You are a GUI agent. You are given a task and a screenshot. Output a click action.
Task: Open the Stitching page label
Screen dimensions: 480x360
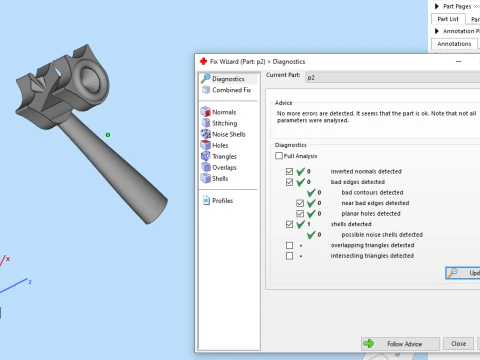pyautogui.click(x=225, y=123)
